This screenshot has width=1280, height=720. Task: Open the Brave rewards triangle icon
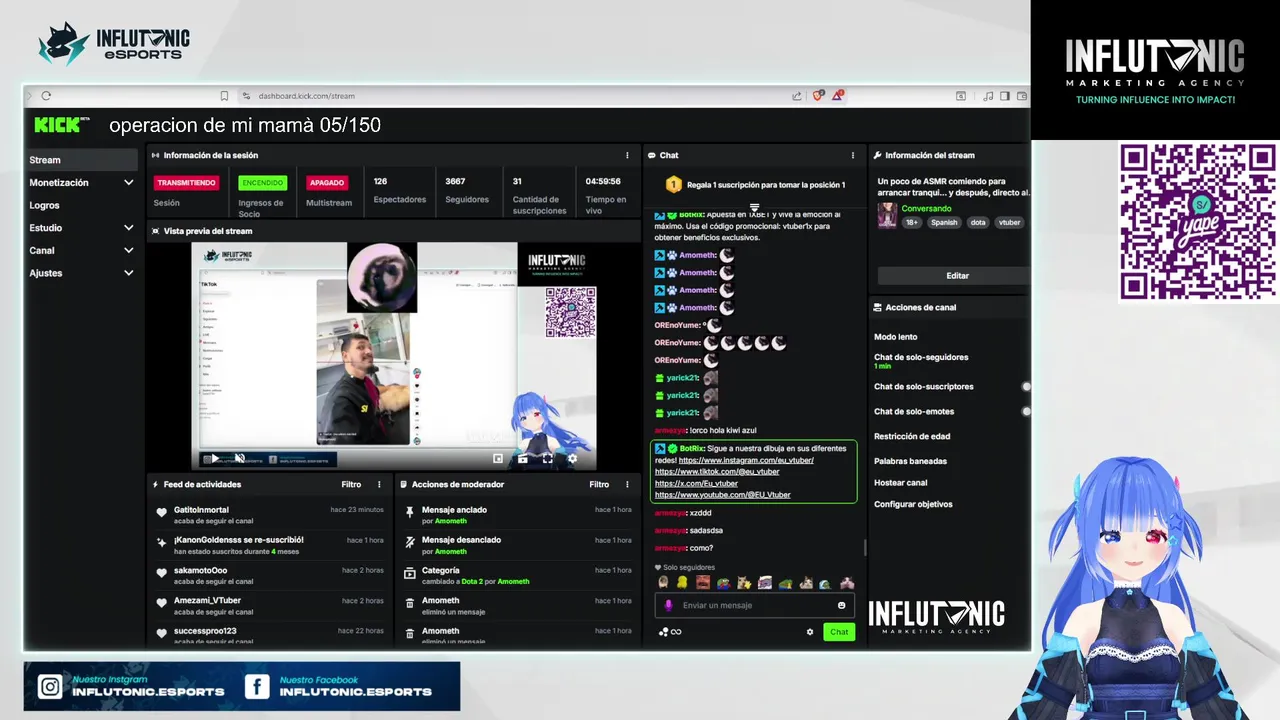[x=838, y=96]
